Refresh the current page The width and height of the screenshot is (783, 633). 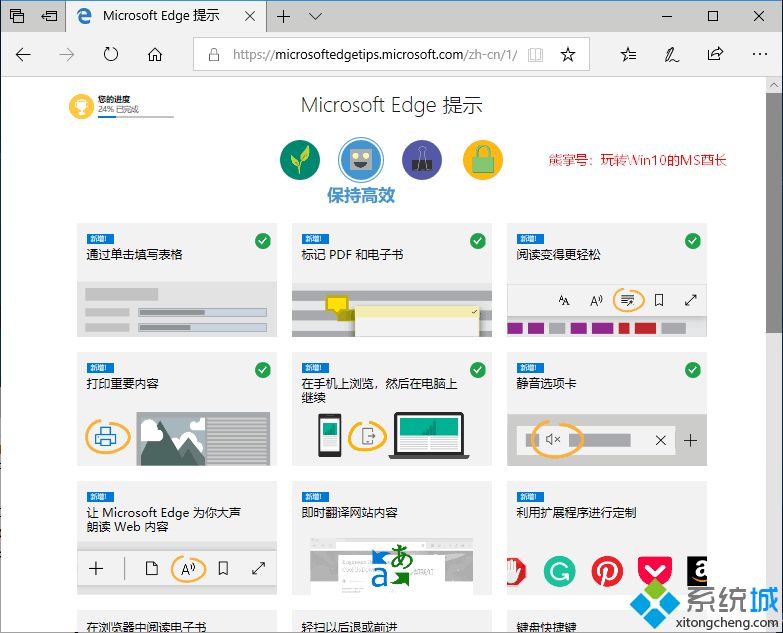click(110, 54)
